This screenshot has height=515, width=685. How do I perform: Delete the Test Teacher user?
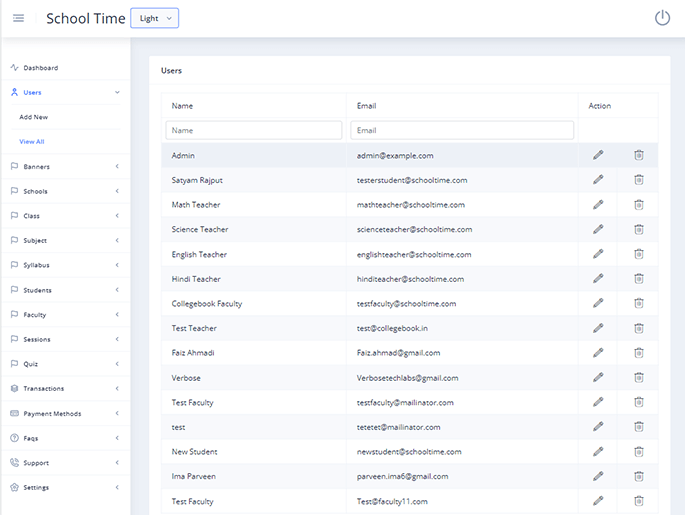point(639,328)
